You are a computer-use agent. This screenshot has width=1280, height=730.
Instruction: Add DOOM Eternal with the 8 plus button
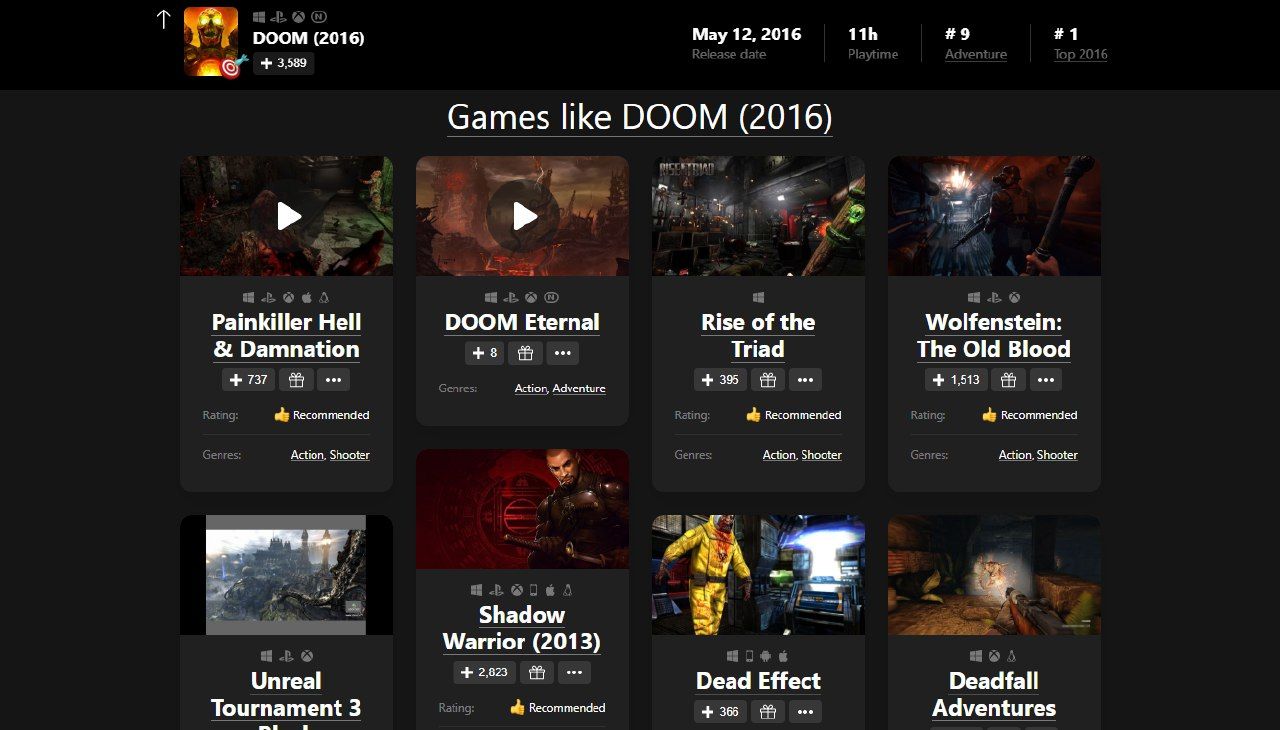click(485, 353)
